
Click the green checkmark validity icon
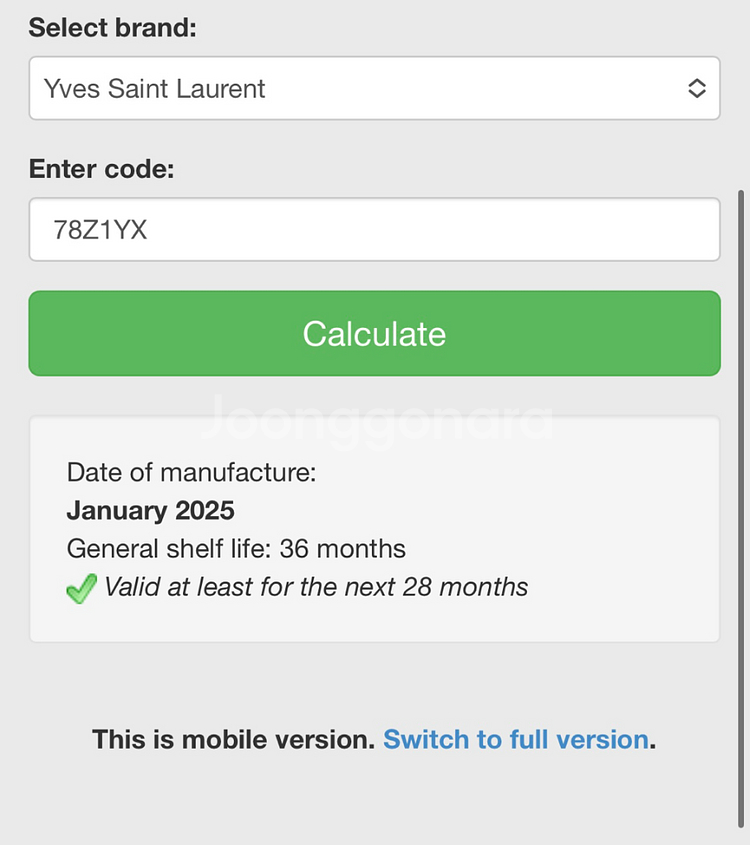coord(81,588)
